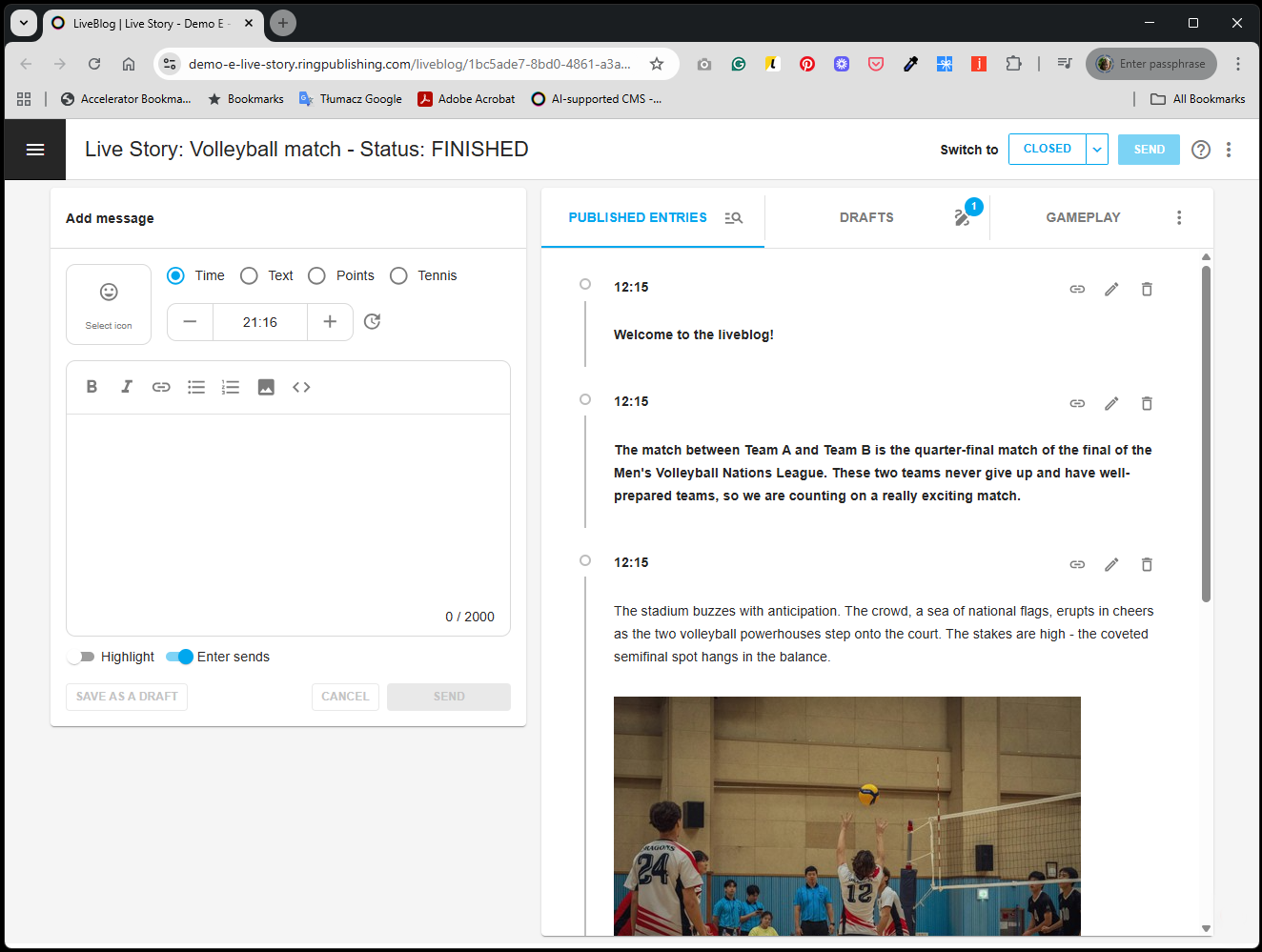Add bulleted list to message
Screen dimensions: 1262x952
click(196, 387)
